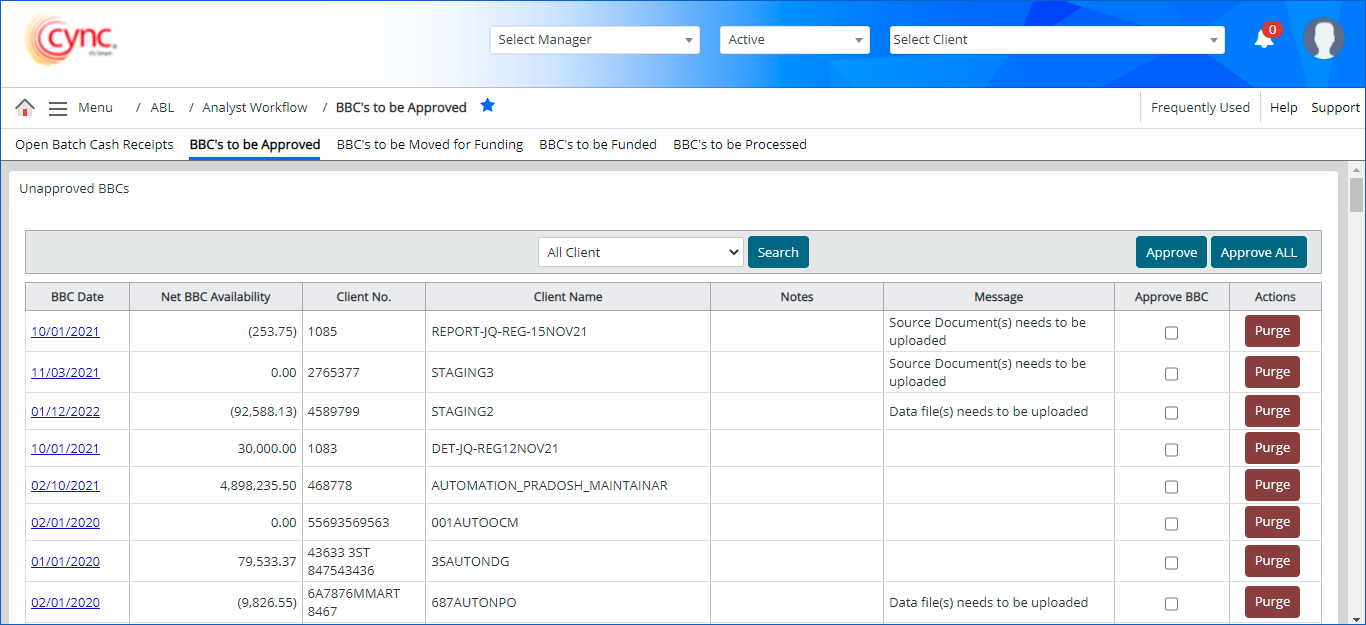Viewport: 1366px width, 625px height.
Task: Click the Cync logo
Action: point(71,40)
